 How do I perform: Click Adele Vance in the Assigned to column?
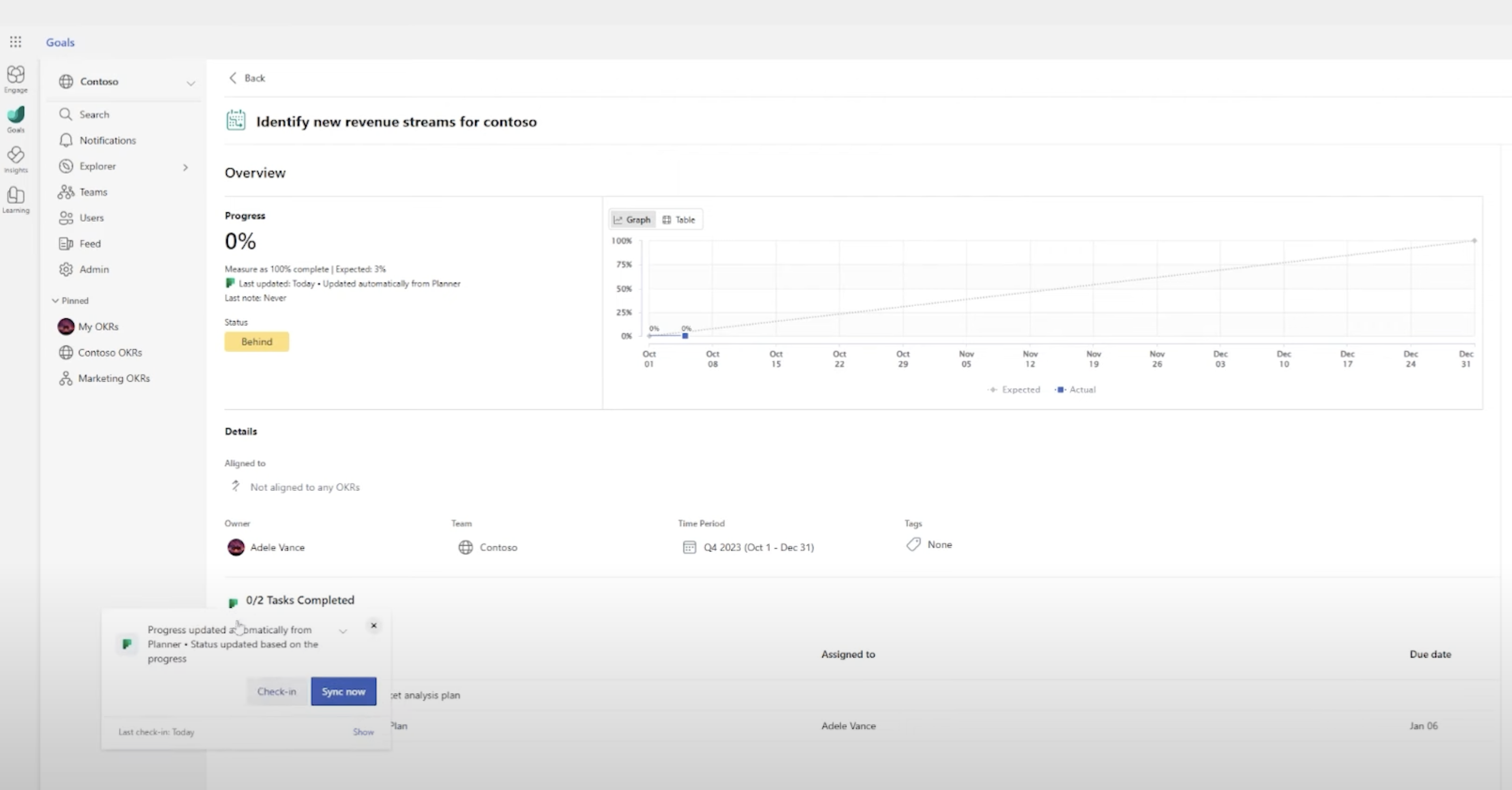[x=848, y=726]
